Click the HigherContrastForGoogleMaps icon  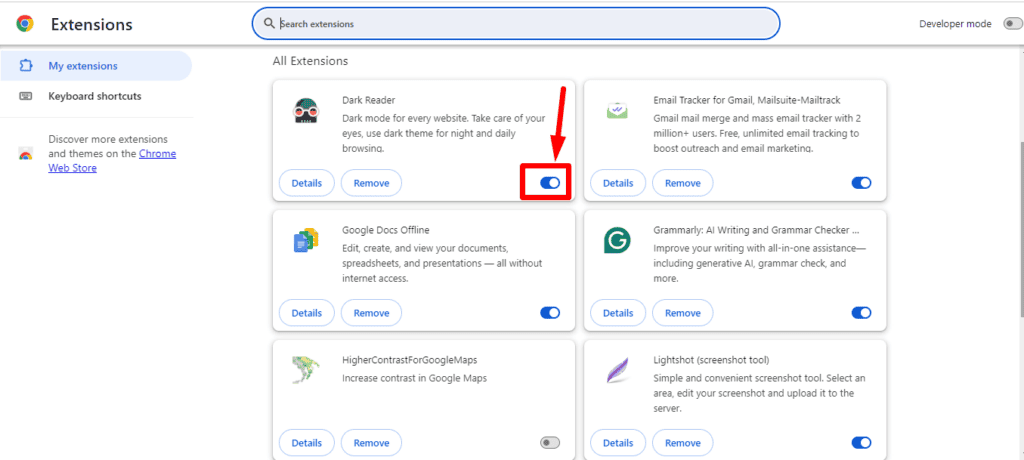click(306, 370)
